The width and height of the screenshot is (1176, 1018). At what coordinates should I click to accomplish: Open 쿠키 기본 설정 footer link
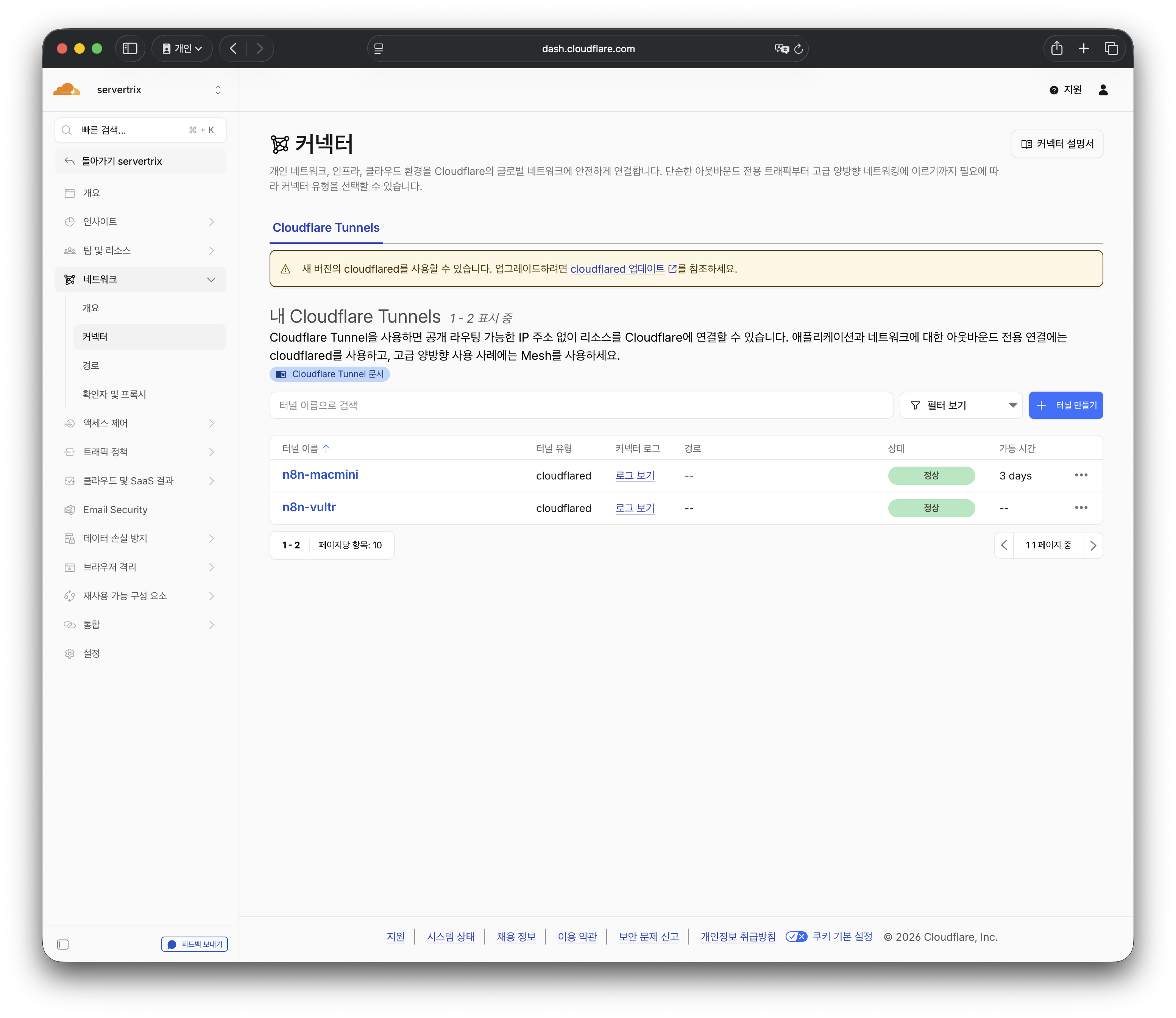tap(842, 937)
